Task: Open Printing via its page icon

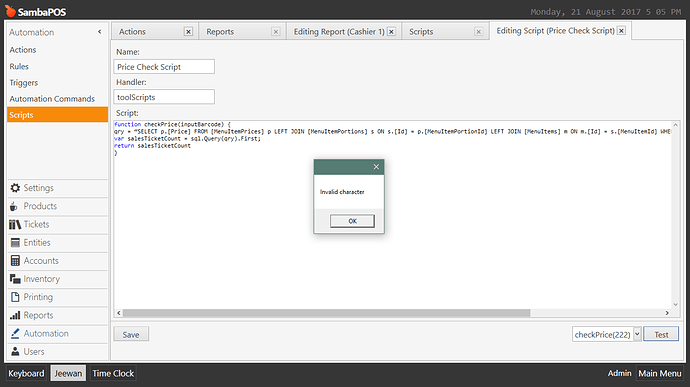Action: pyautogui.click(x=15, y=297)
